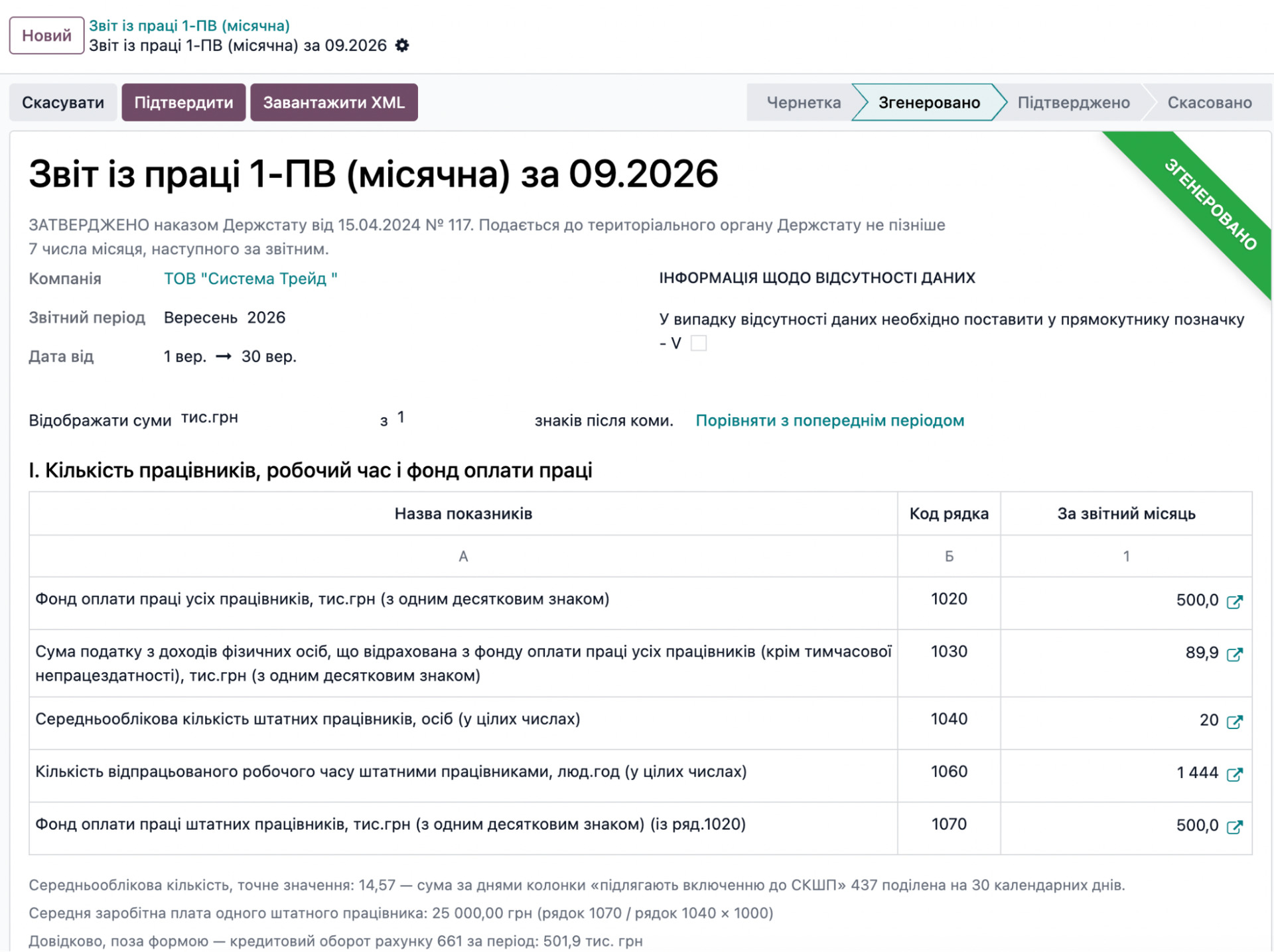The height and width of the screenshot is (952, 1274).
Task: Tick the data absence checkbox next to V
Action: [x=699, y=343]
